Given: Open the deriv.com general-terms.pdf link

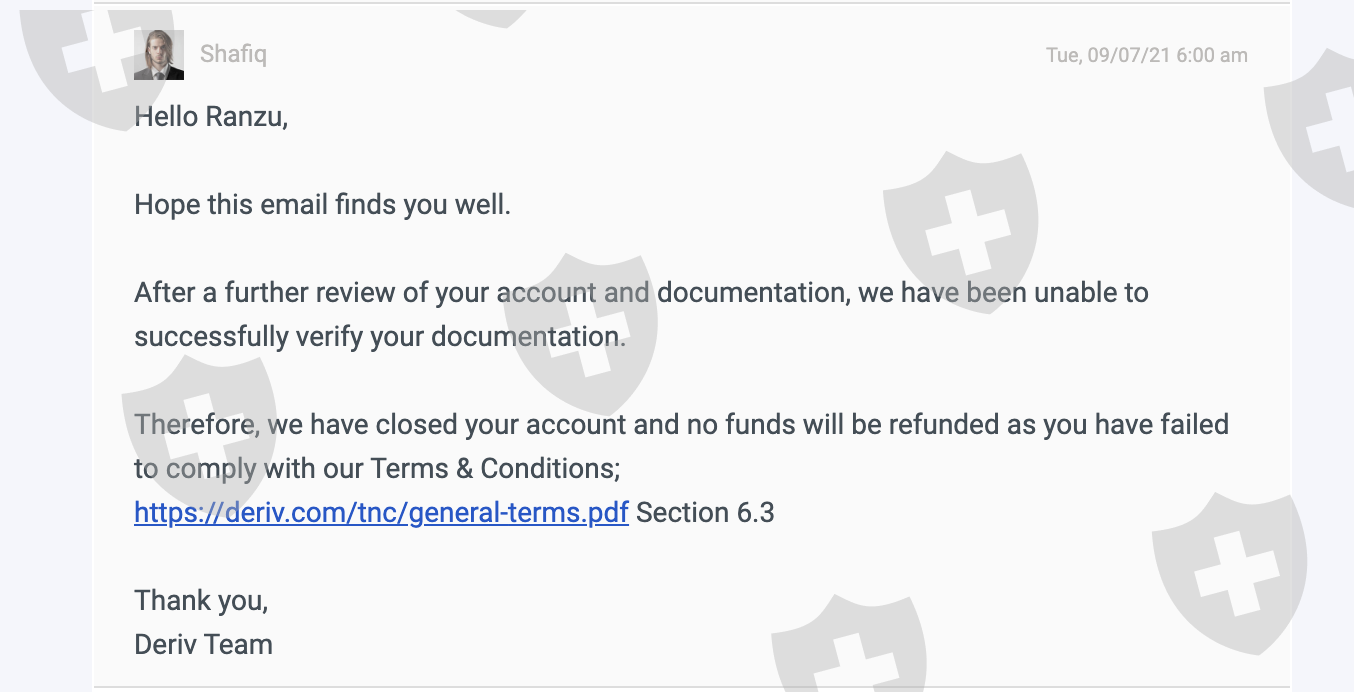Looking at the screenshot, I should pos(381,513).
